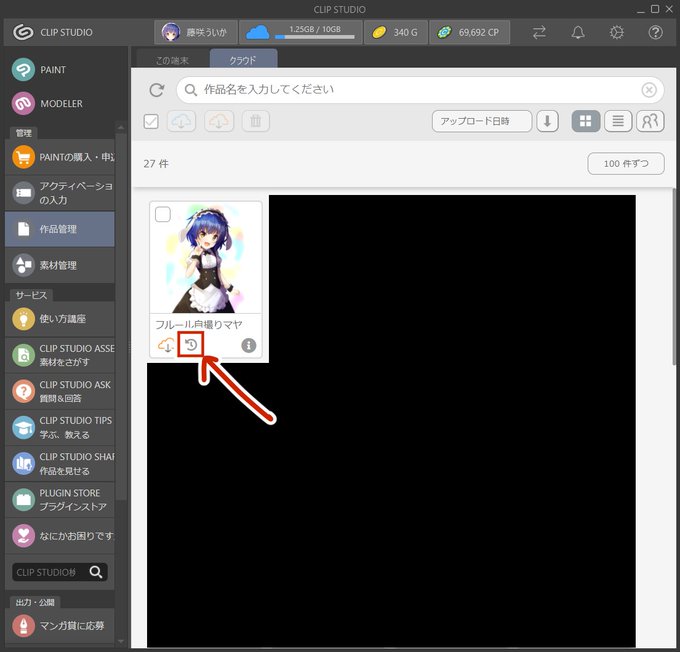Select 素材管理 in the sidebar
The width and height of the screenshot is (680, 652).
coord(60,265)
